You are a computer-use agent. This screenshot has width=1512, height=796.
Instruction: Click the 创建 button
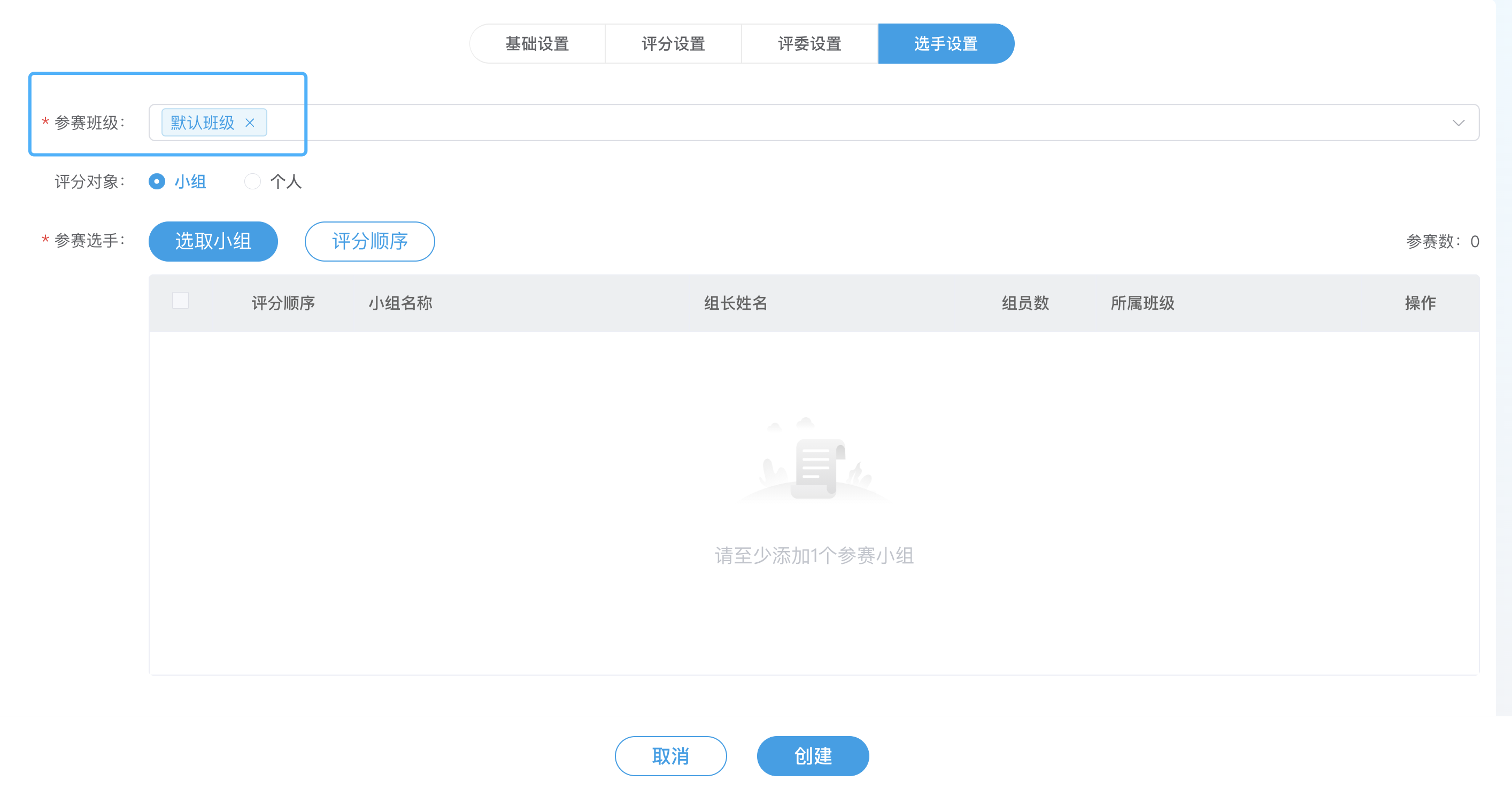(813, 756)
